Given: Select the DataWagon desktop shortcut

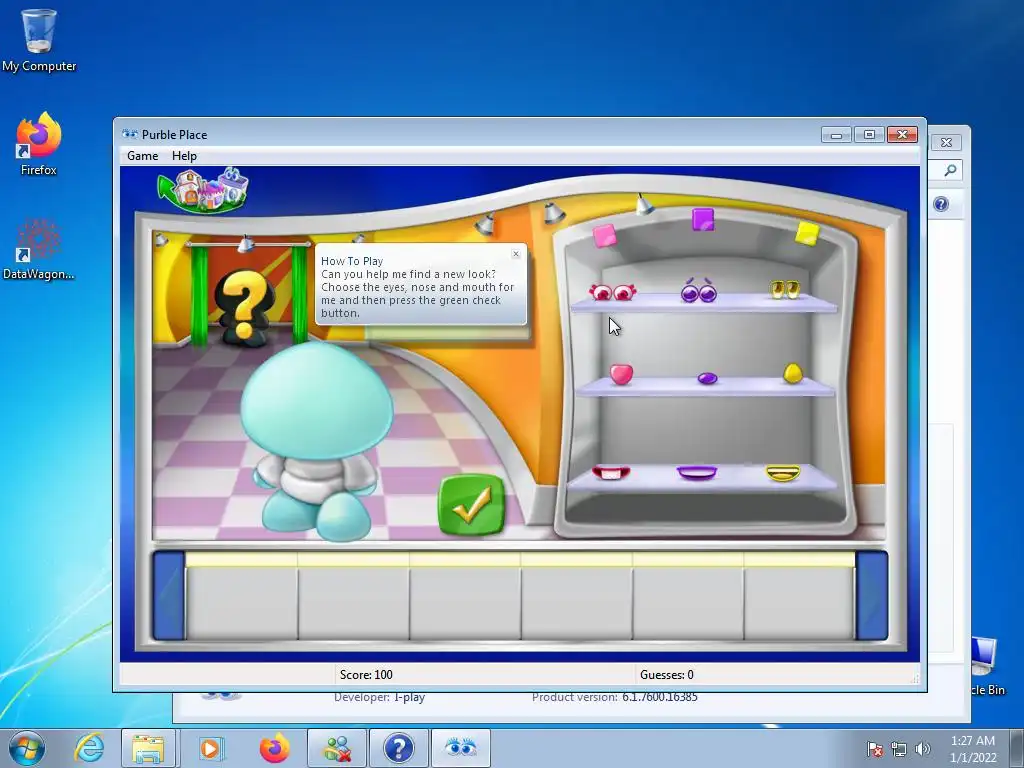Looking at the screenshot, I should pos(39,249).
